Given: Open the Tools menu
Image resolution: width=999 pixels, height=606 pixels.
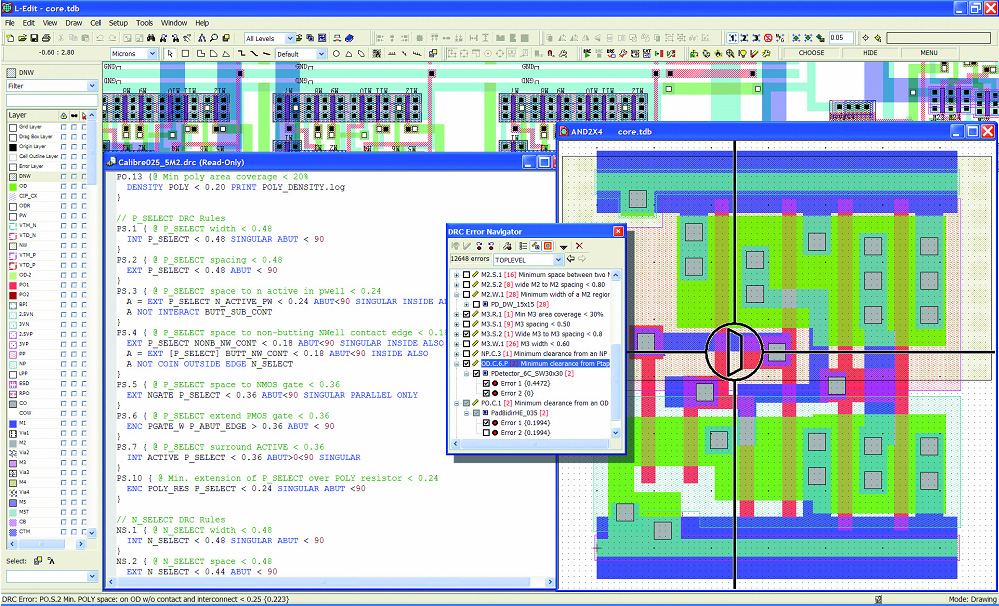Looking at the screenshot, I should pyautogui.click(x=145, y=23).
